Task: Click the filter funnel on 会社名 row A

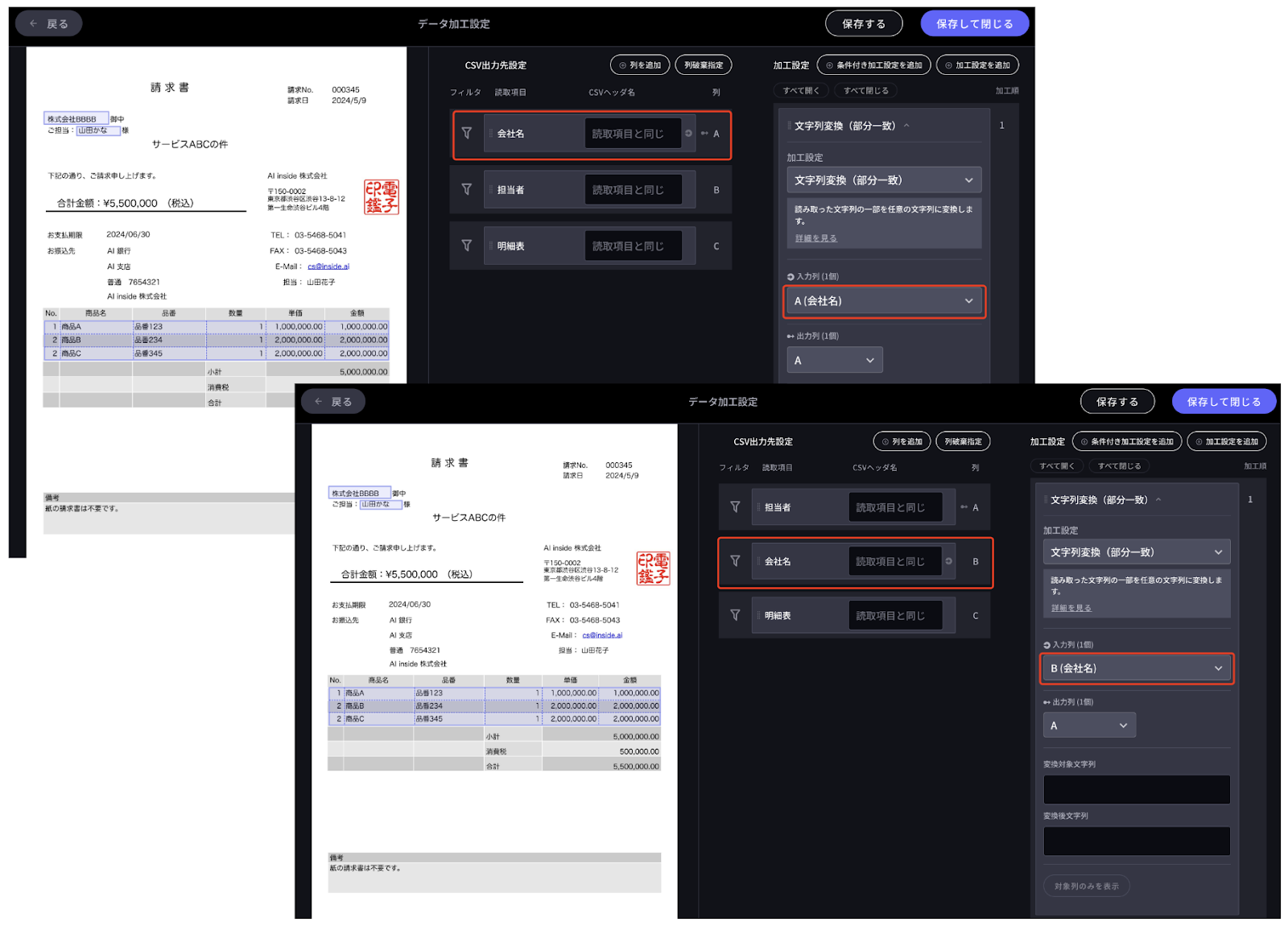Action: [467, 133]
